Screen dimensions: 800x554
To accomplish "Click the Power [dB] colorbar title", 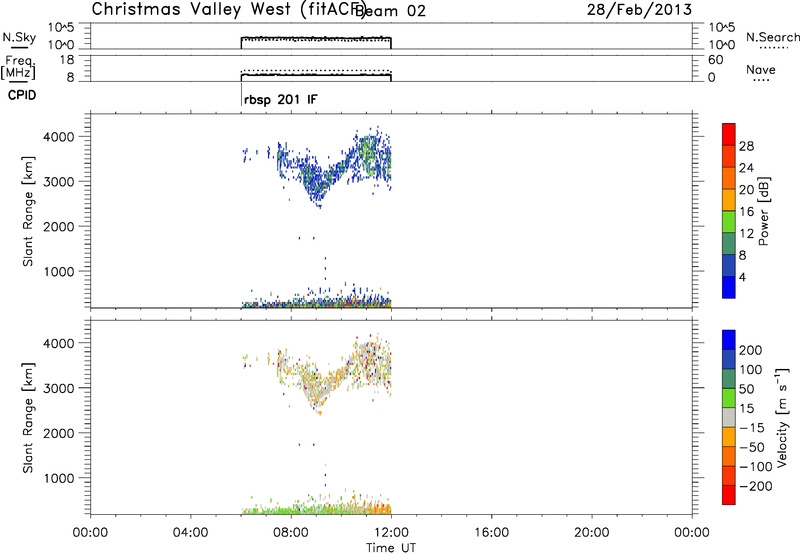I will pos(763,211).
